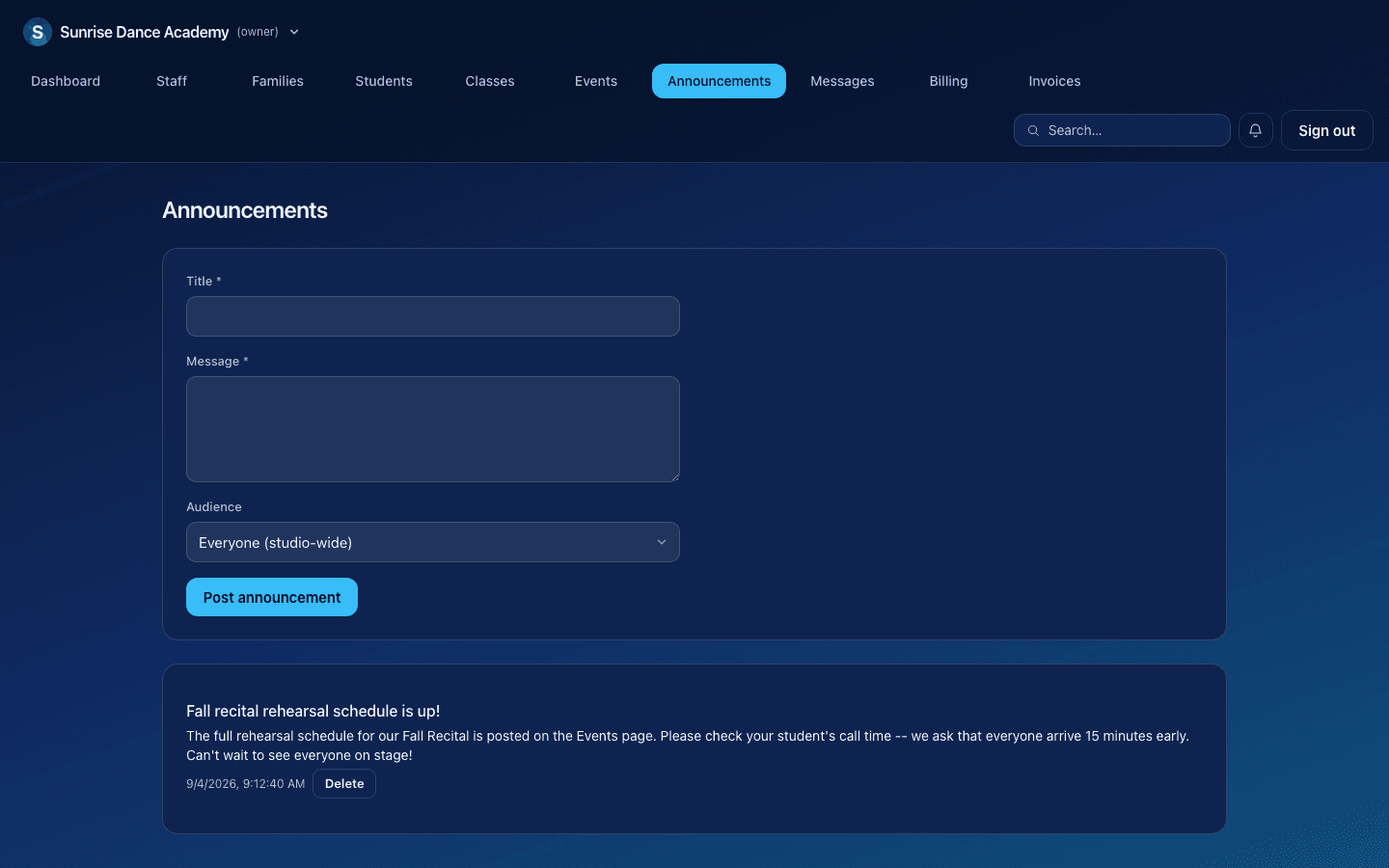1389x868 pixels.
Task: Open the notifications bell
Action: [1255, 130]
